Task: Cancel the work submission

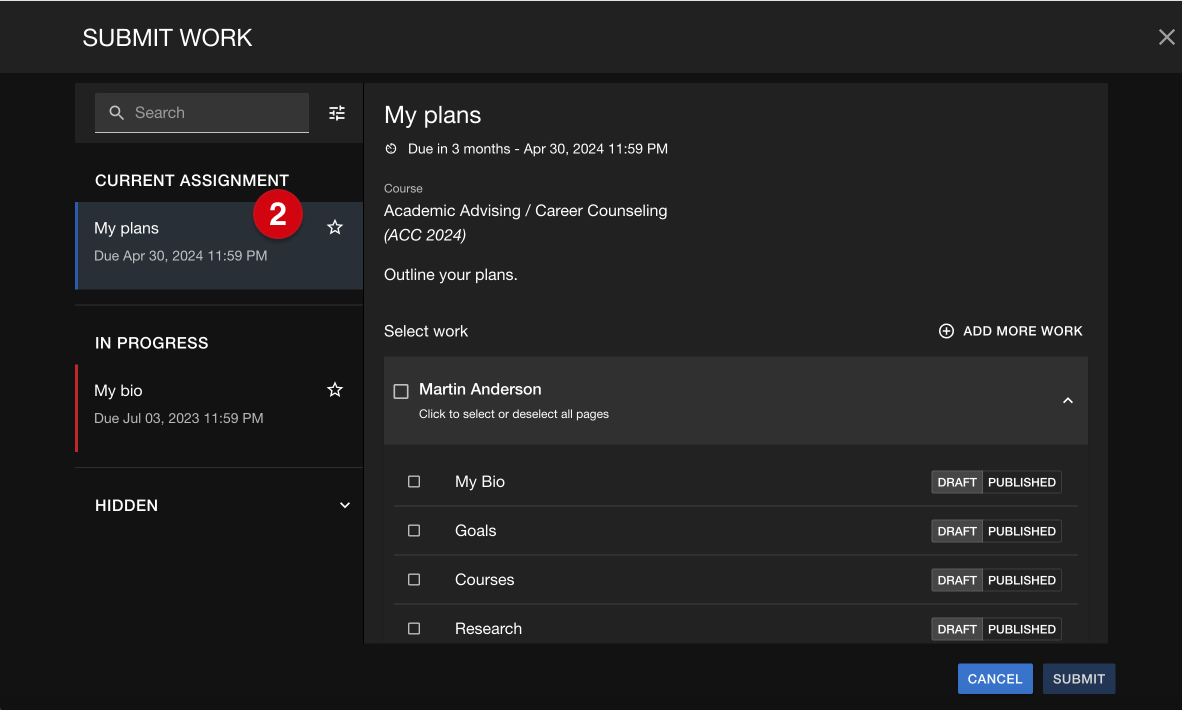Action: tap(994, 678)
